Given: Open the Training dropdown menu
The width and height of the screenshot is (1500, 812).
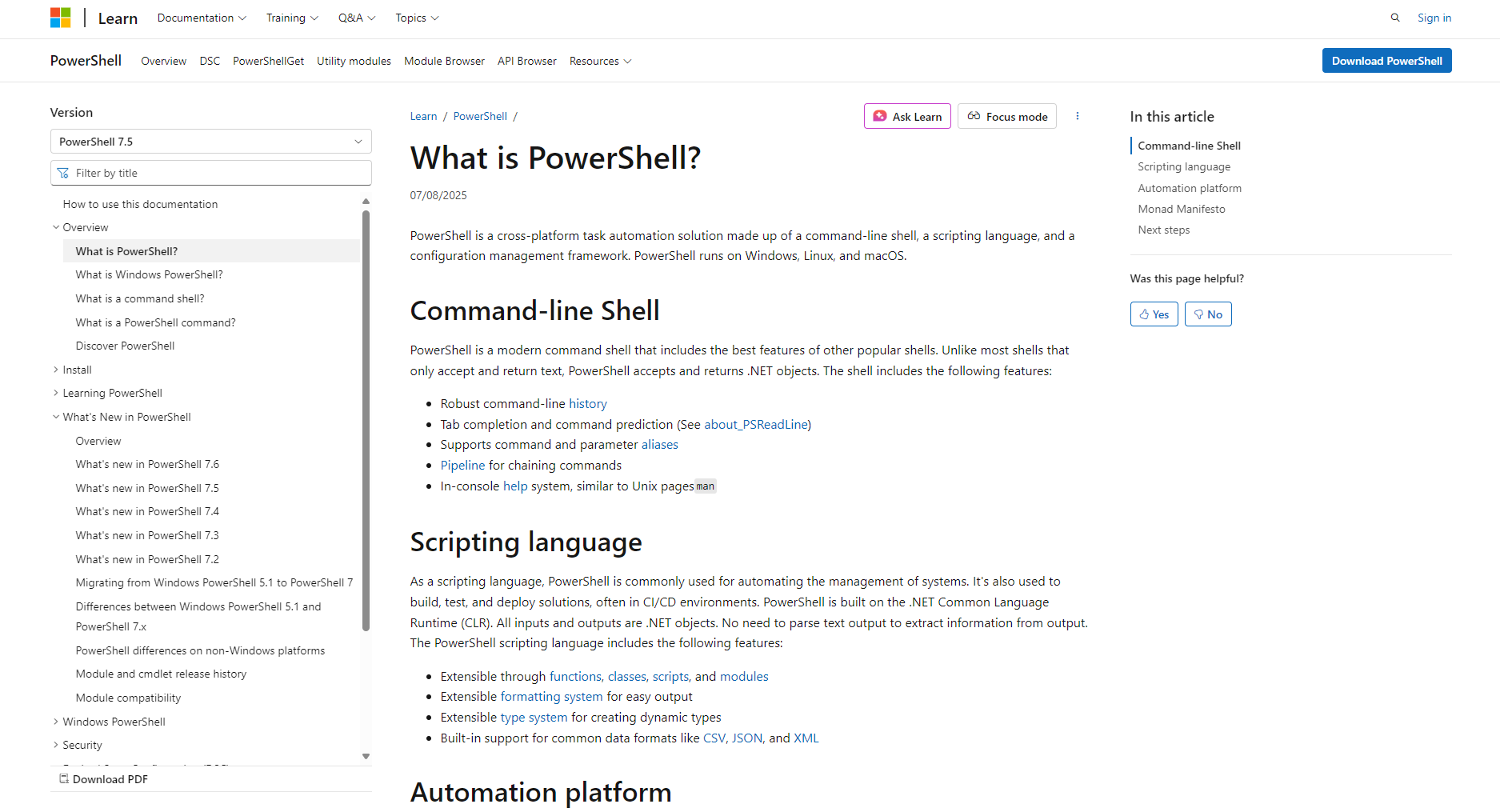Looking at the screenshot, I should (292, 18).
